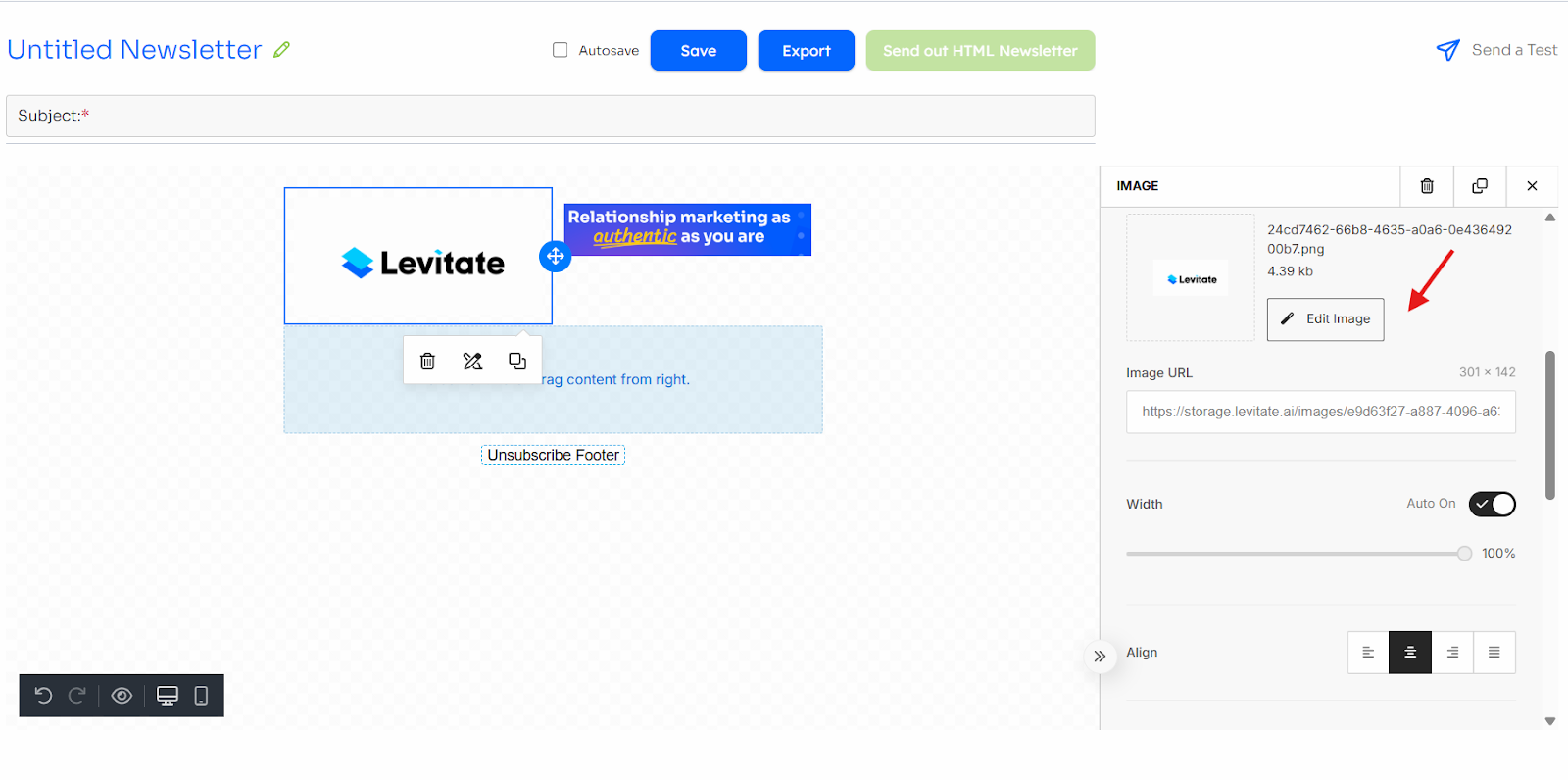Click the '100%' width value
Viewport: 1568px width, 780px height.
(x=1498, y=554)
